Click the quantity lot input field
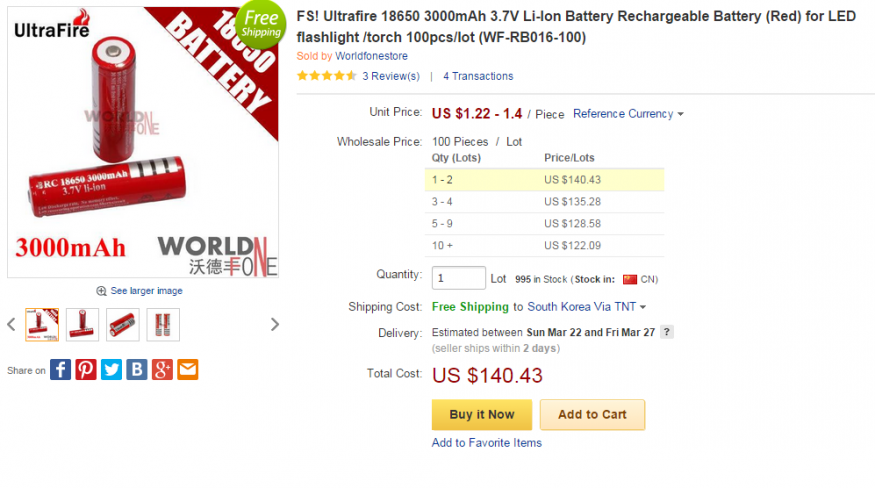 tap(459, 278)
